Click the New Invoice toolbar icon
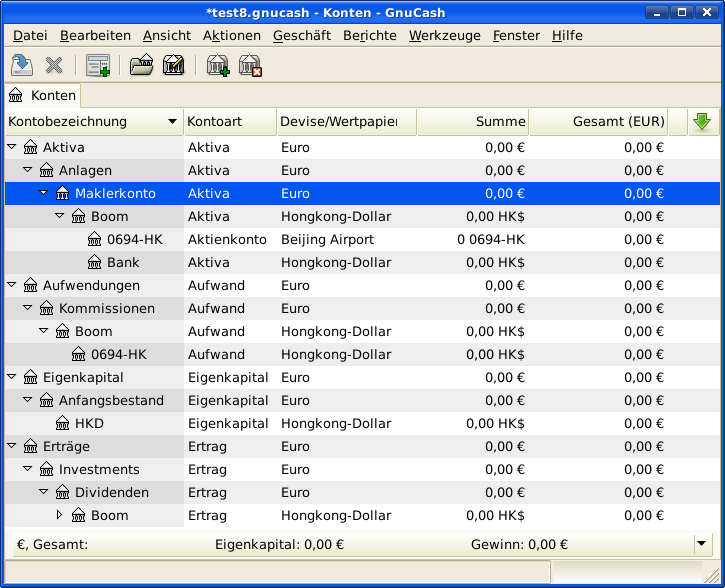Viewport: 725px width, 588px height. tap(97, 66)
